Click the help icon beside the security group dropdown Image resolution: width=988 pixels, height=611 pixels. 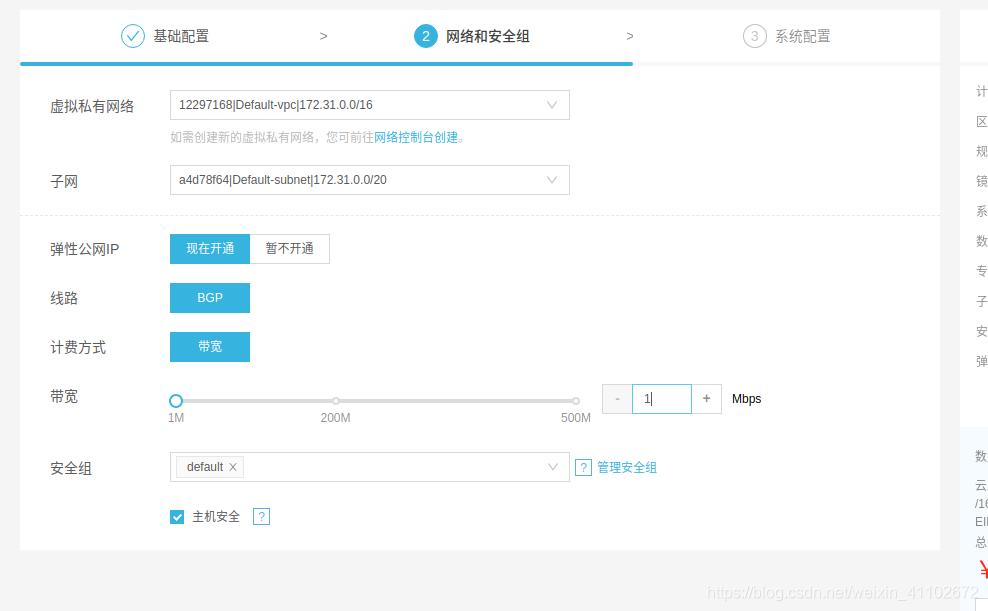[x=584, y=467]
